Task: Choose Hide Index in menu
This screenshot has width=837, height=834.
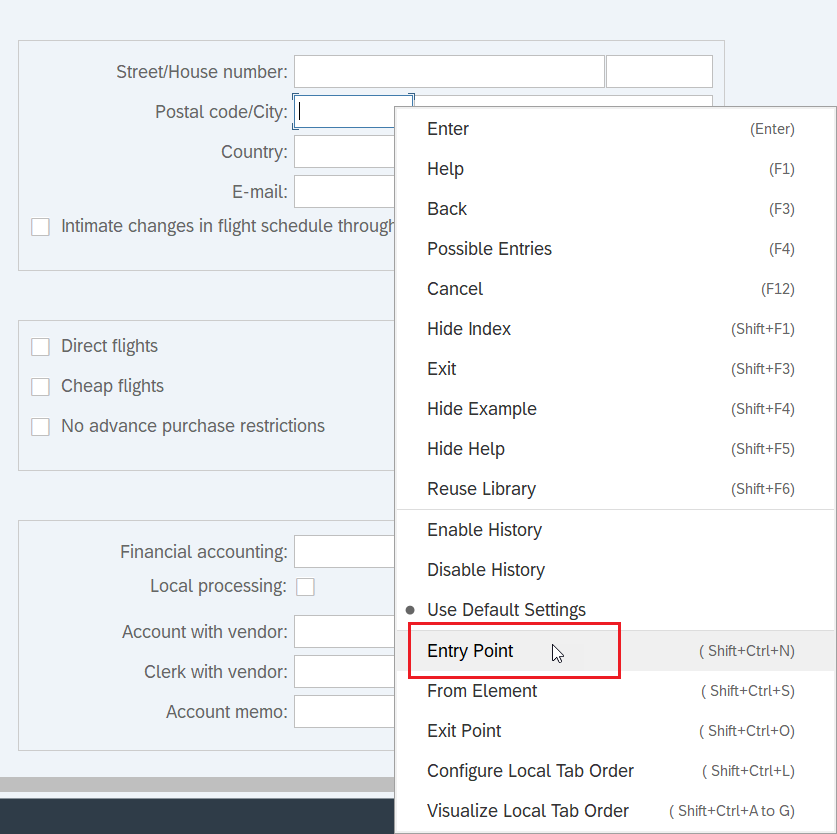Action: (615, 329)
